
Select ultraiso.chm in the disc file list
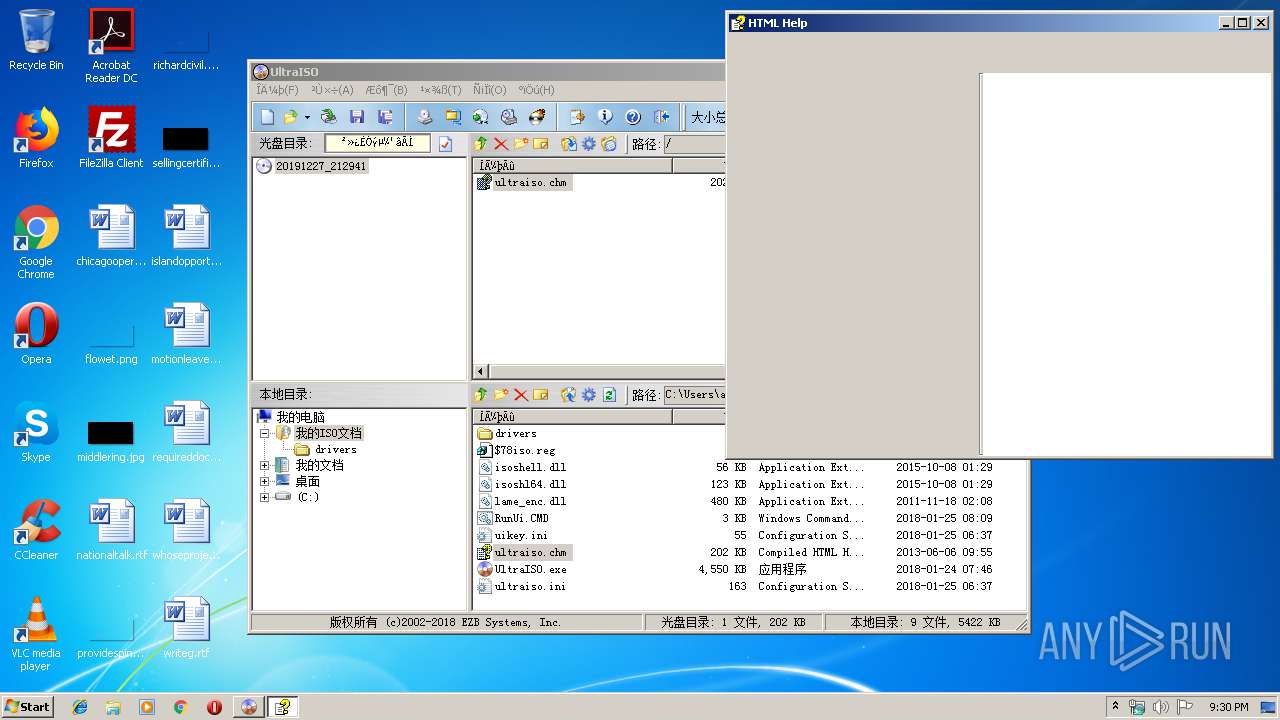pyautogui.click(x=531, y=183)
